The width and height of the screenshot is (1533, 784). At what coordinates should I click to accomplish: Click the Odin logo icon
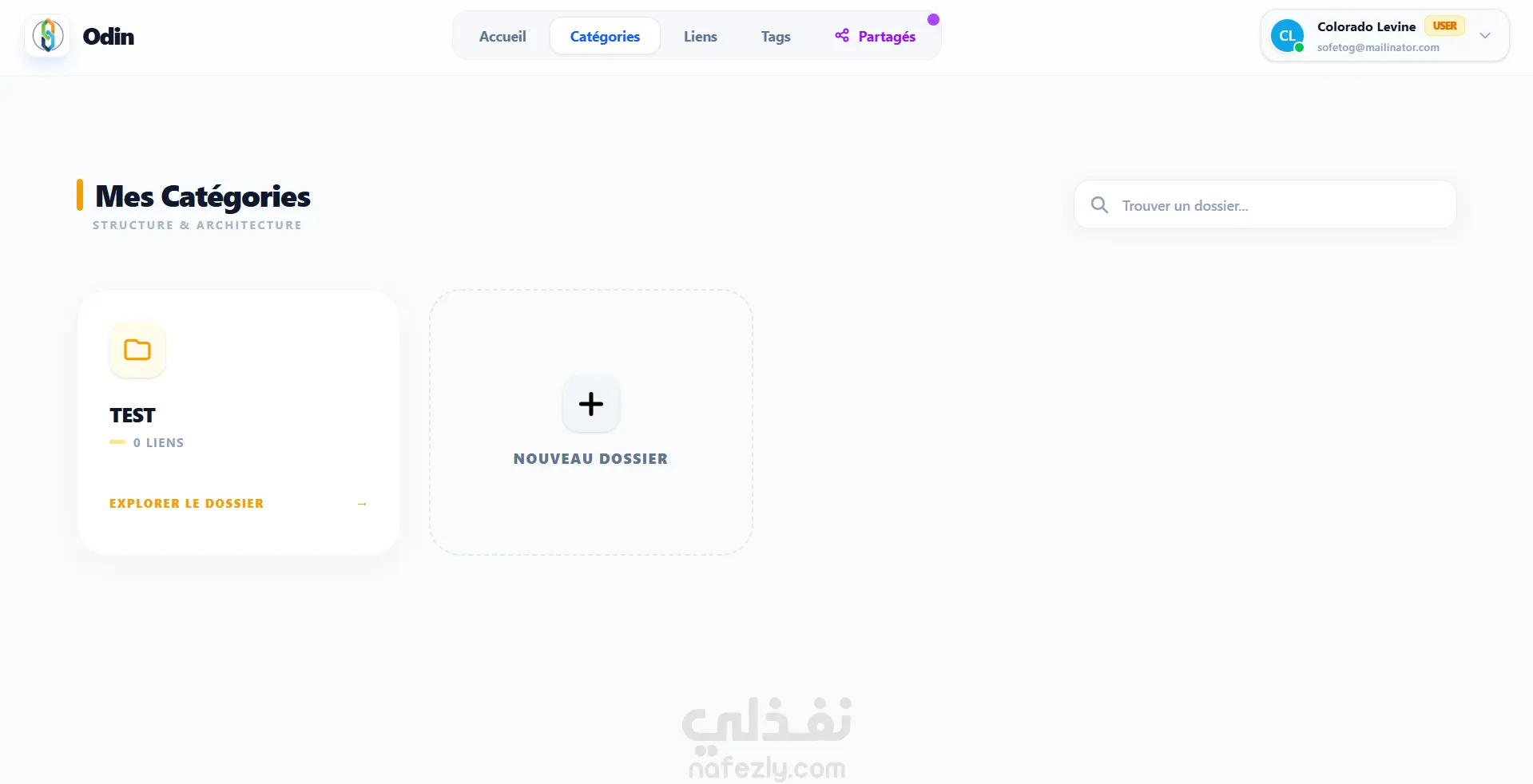tap(47, 36)
